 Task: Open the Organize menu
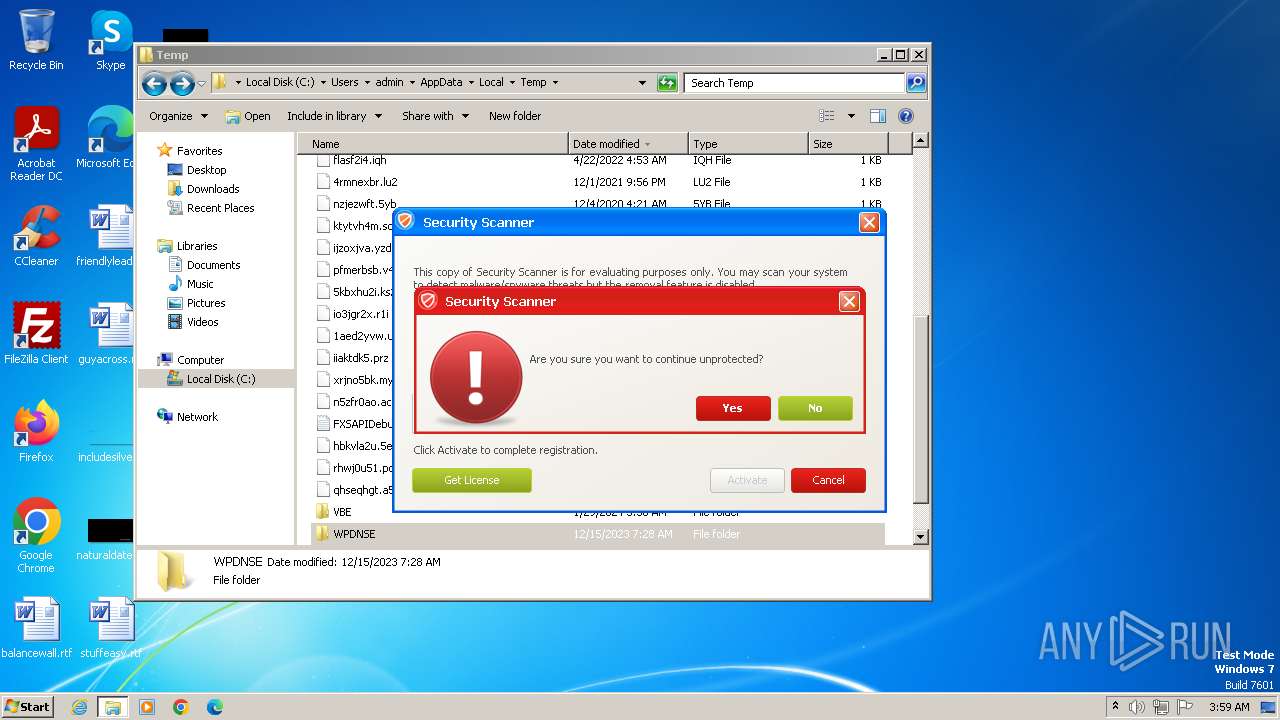[179, 116]
